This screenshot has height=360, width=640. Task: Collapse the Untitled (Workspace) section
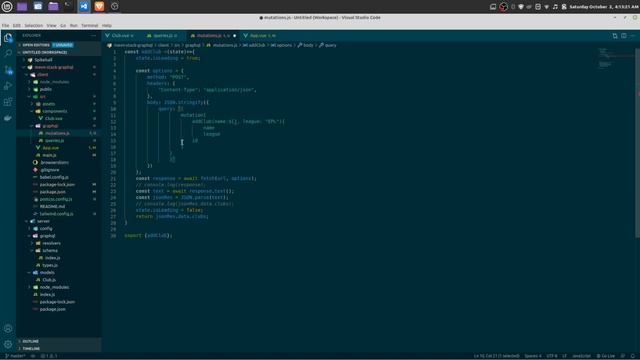pyautogui.click(x=59, y=52)
